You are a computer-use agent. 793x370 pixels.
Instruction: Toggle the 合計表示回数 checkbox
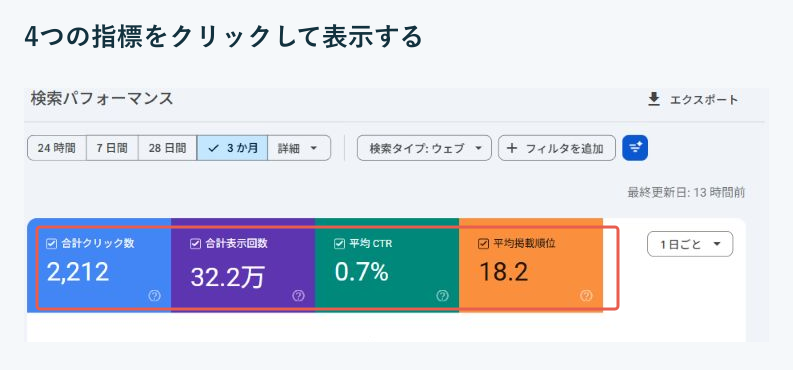coord(195,244)
